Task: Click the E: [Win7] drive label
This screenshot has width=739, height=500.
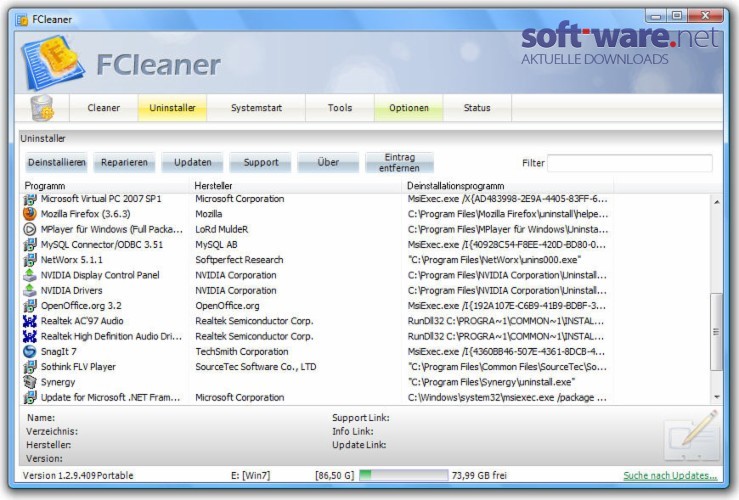Action: coord(251,475)
